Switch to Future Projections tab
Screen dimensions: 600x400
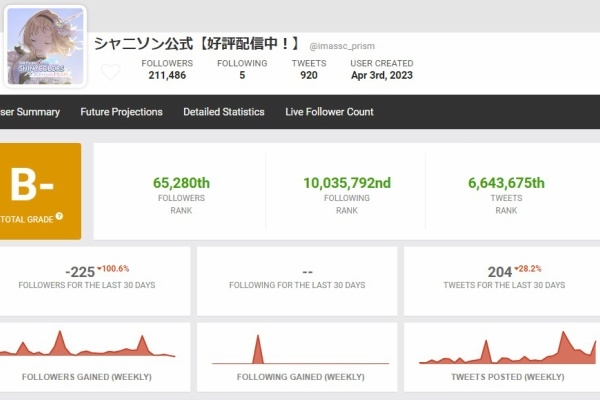click(121, 112)
